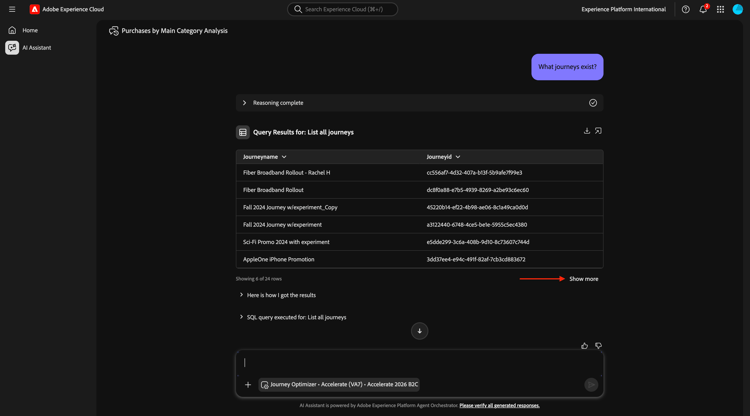
Task: Download the query results
Action: click(586, 131)
